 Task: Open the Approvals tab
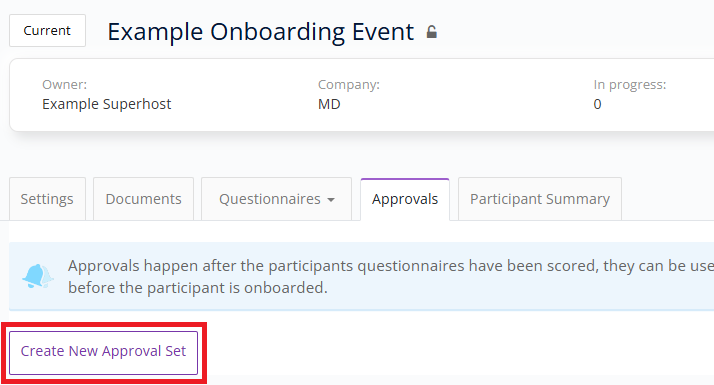click(x=405, y=199)
